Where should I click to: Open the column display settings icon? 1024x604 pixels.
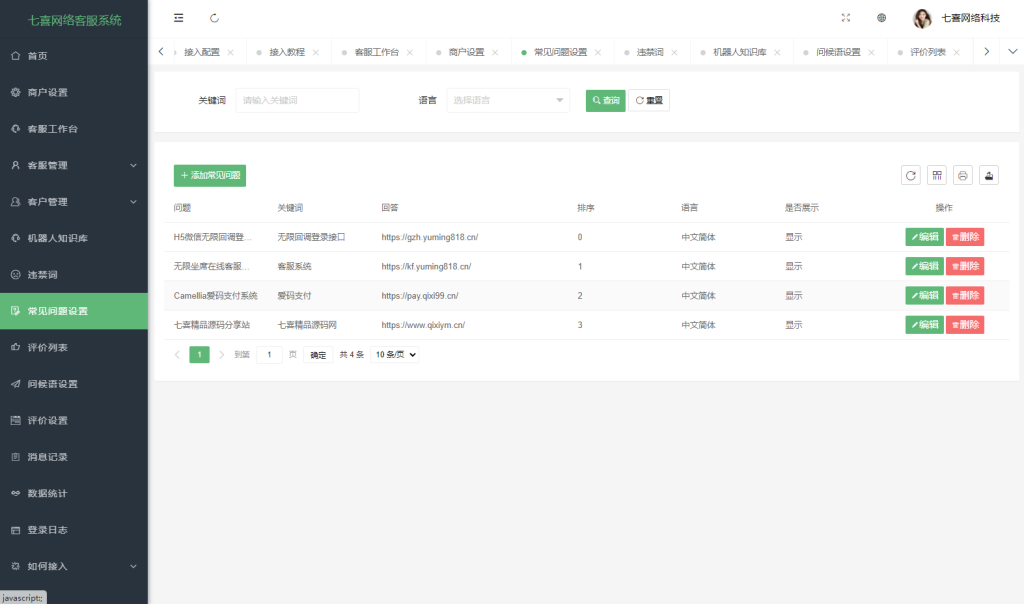click(x=937, y=175)
